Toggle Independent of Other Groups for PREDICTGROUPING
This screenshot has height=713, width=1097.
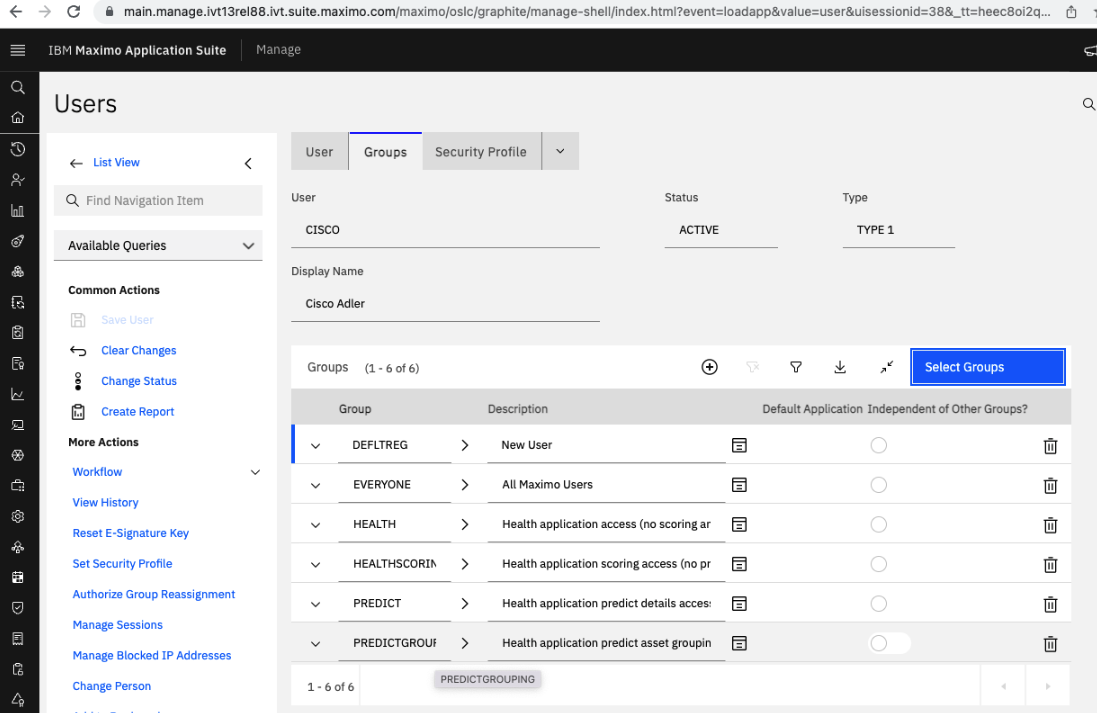click(x=889, y=643)
